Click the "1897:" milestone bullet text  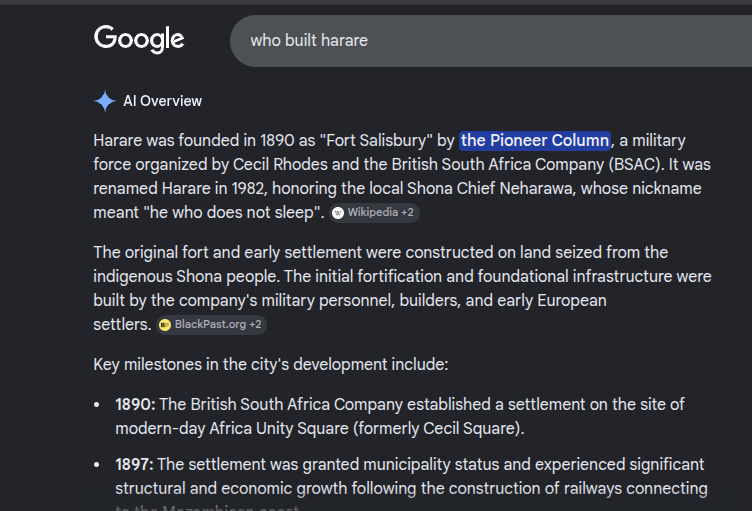pyautogui.click(x=134, y=464)
